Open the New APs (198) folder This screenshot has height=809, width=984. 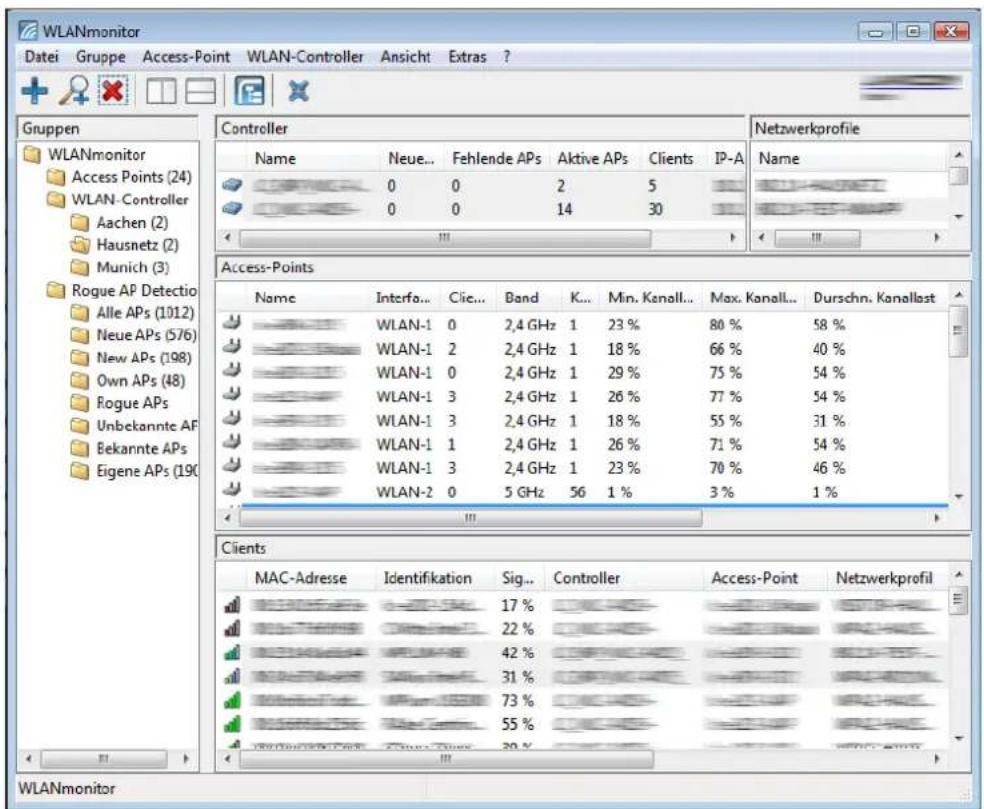(131, 358)
